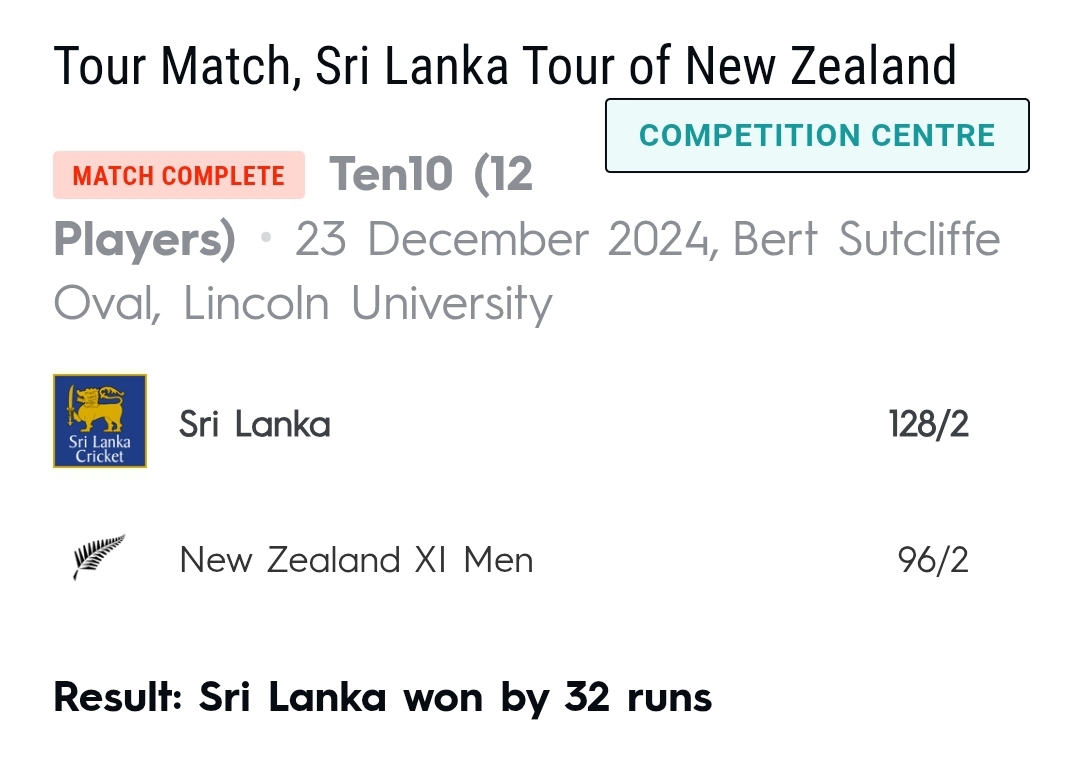
Task: Click the year 2024 in match details
Action: coord(658,240)
